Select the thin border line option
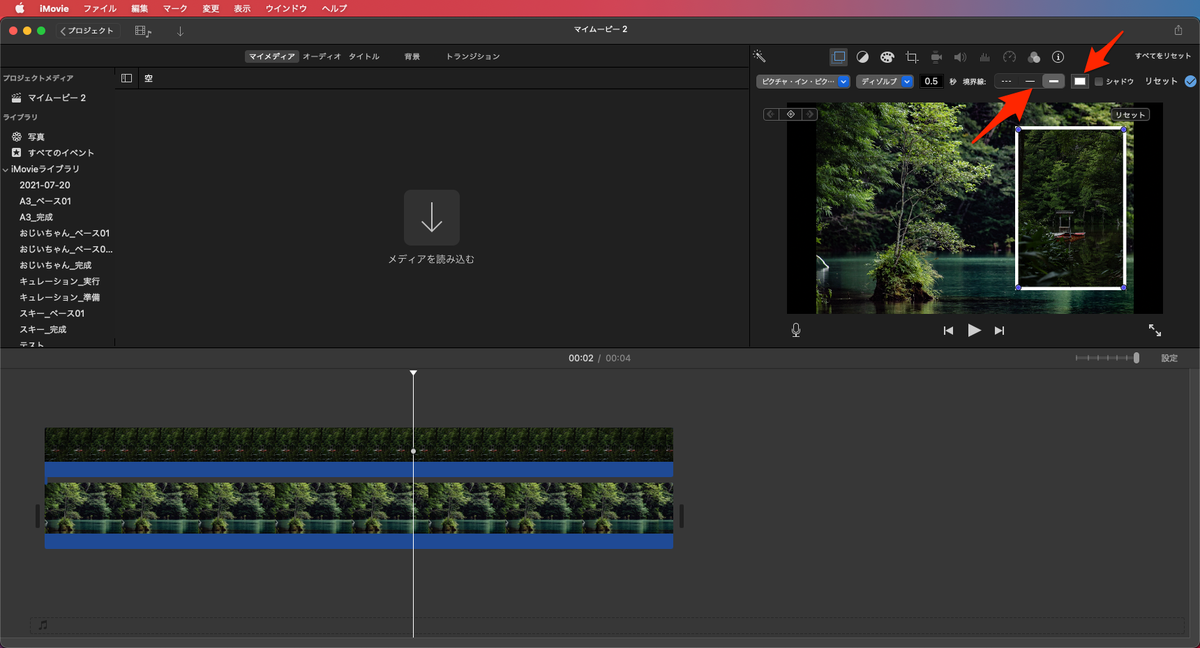The height and width of the screenshot is (648, 1200). [x=1030, y=82]
